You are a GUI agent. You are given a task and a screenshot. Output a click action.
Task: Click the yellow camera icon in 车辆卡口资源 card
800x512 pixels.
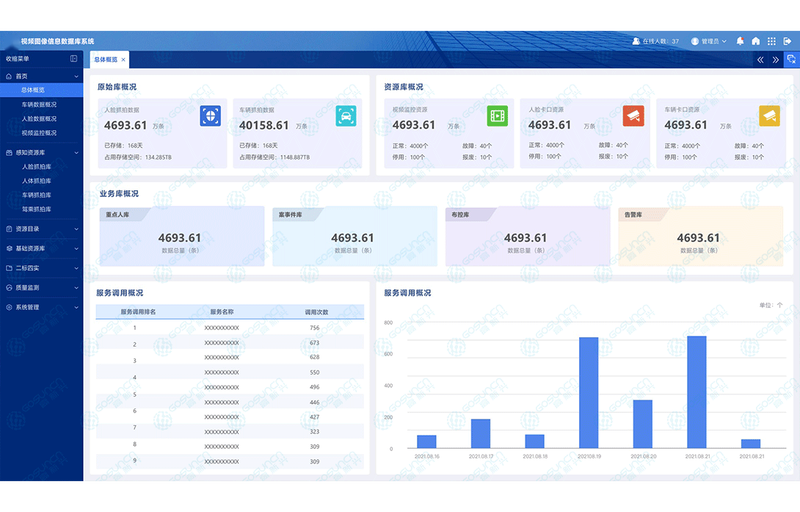pyautogui.click(x=769, y=116)
